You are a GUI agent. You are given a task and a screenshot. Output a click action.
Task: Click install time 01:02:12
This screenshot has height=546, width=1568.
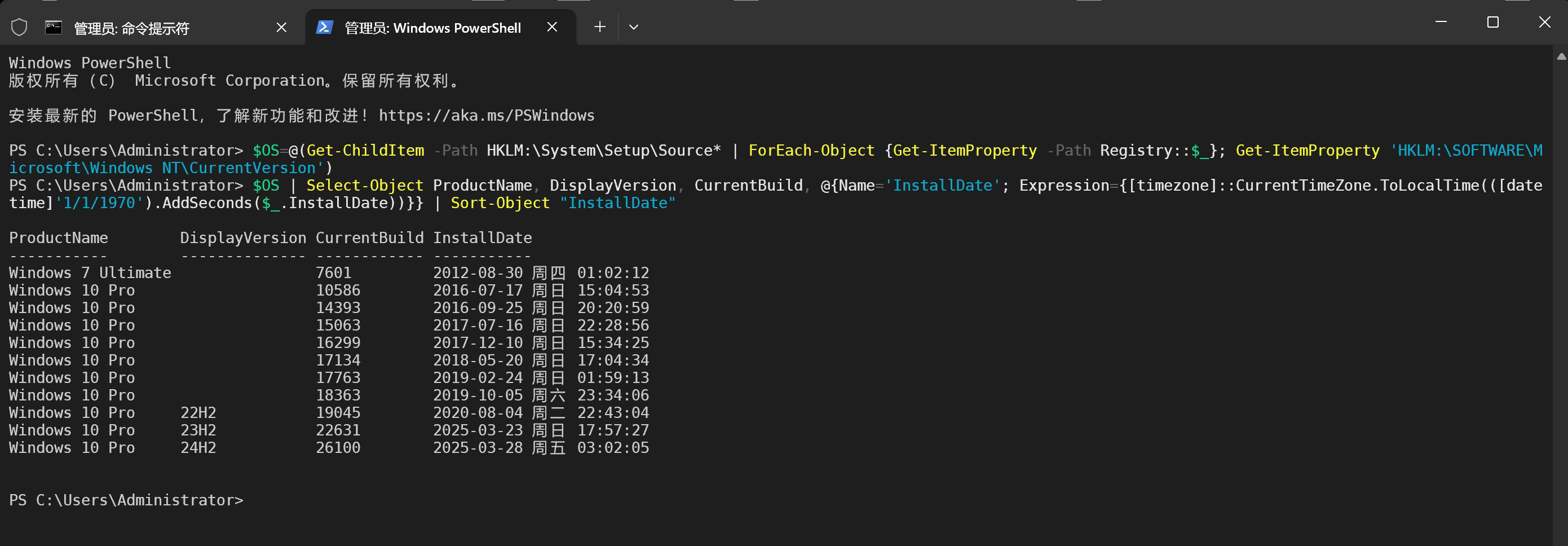613,272
